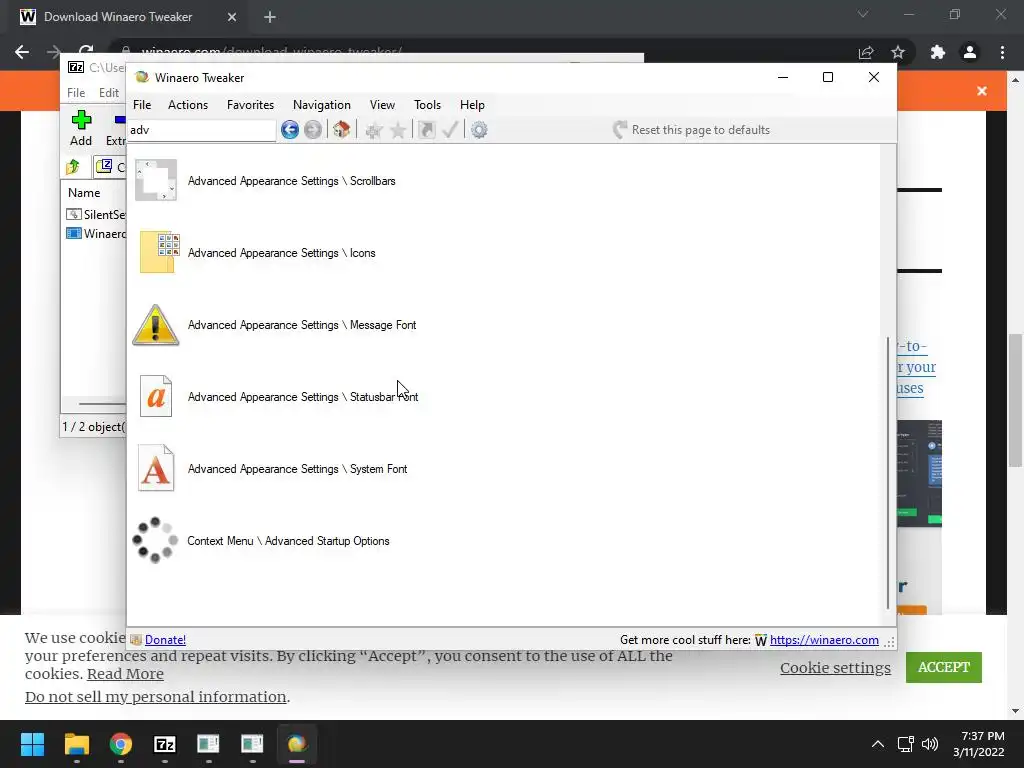
Task: Click the Chrome share page icon
Action: click(x=866, y=52)
